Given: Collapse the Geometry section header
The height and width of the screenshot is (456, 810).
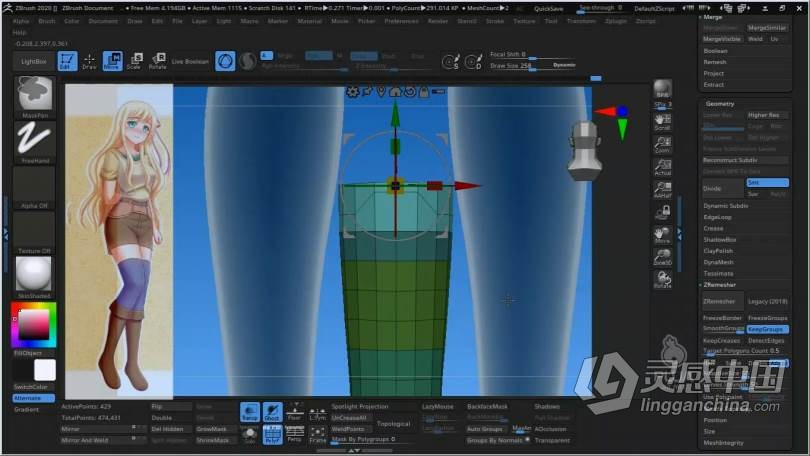Looking at the screenshot, I should point(720,104).
